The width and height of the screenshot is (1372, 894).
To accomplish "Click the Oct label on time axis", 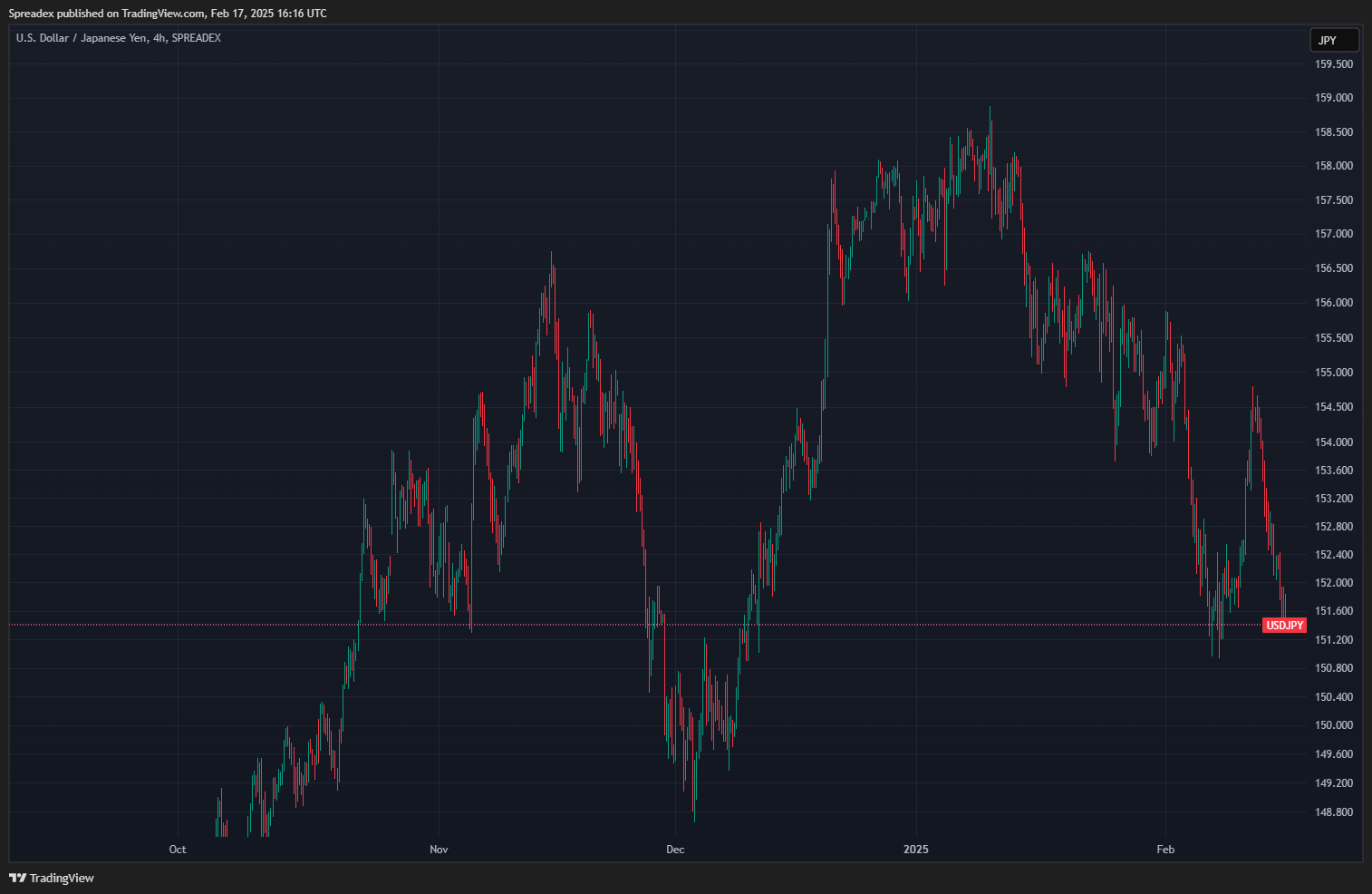I will pyautogui.click(x=178, y=850).
